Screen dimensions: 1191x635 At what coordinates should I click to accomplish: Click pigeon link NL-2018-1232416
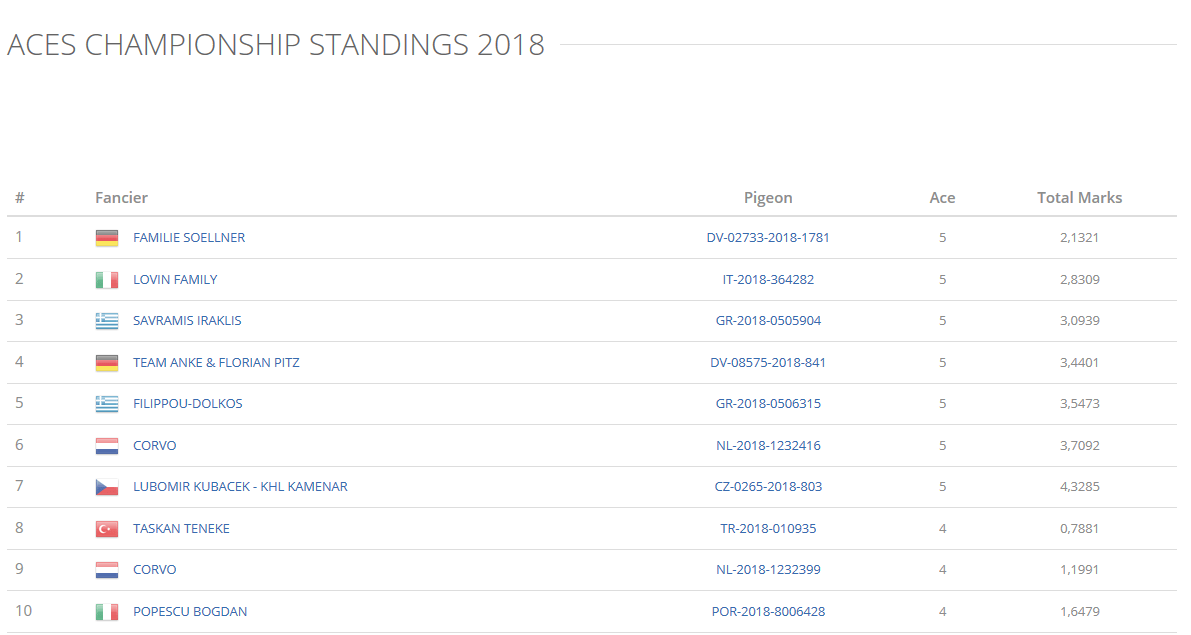[x=768, y=446]
